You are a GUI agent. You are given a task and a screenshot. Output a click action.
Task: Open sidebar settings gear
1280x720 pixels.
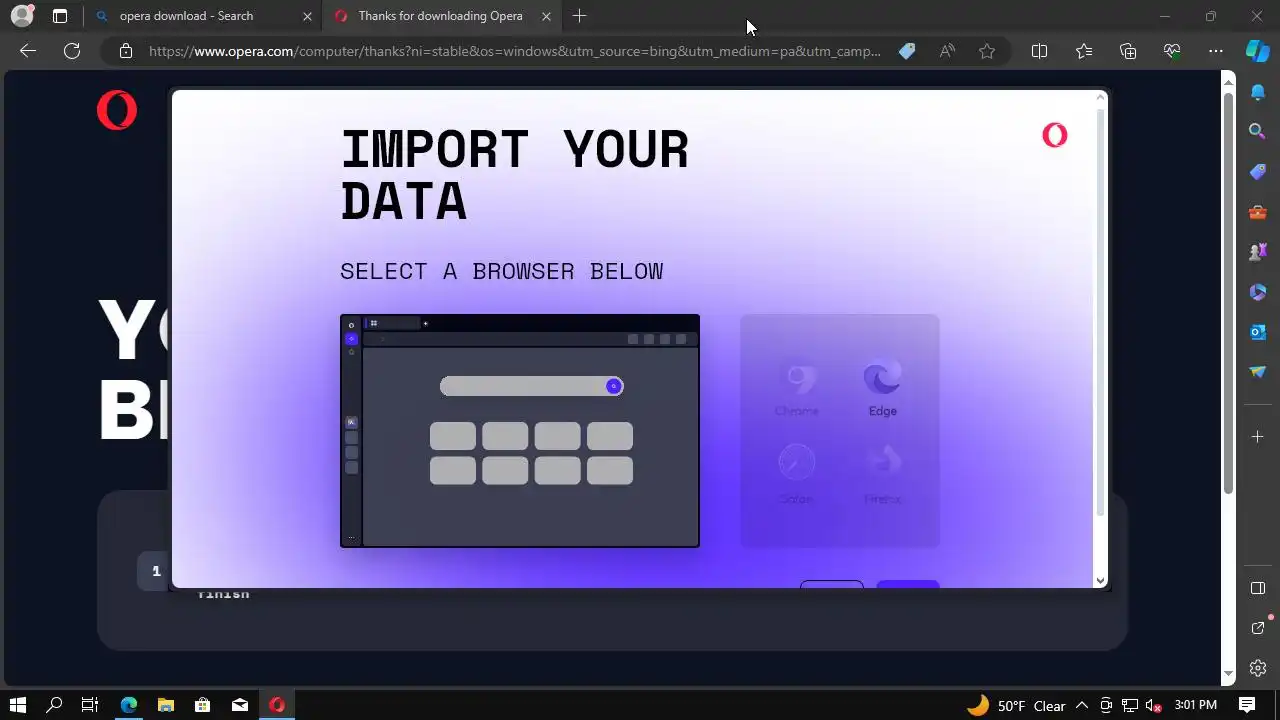1258,668
